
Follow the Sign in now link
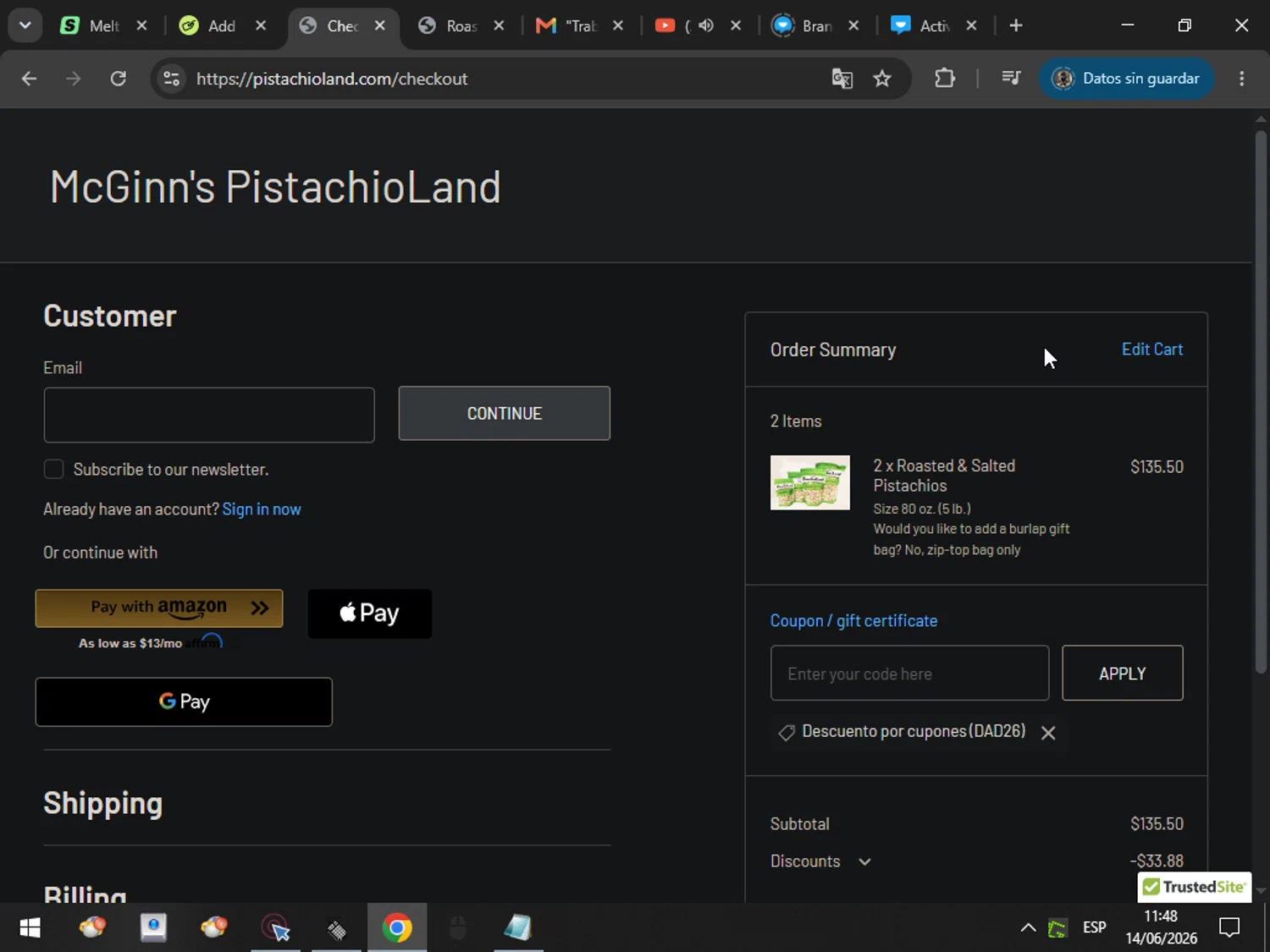point(262,509)
